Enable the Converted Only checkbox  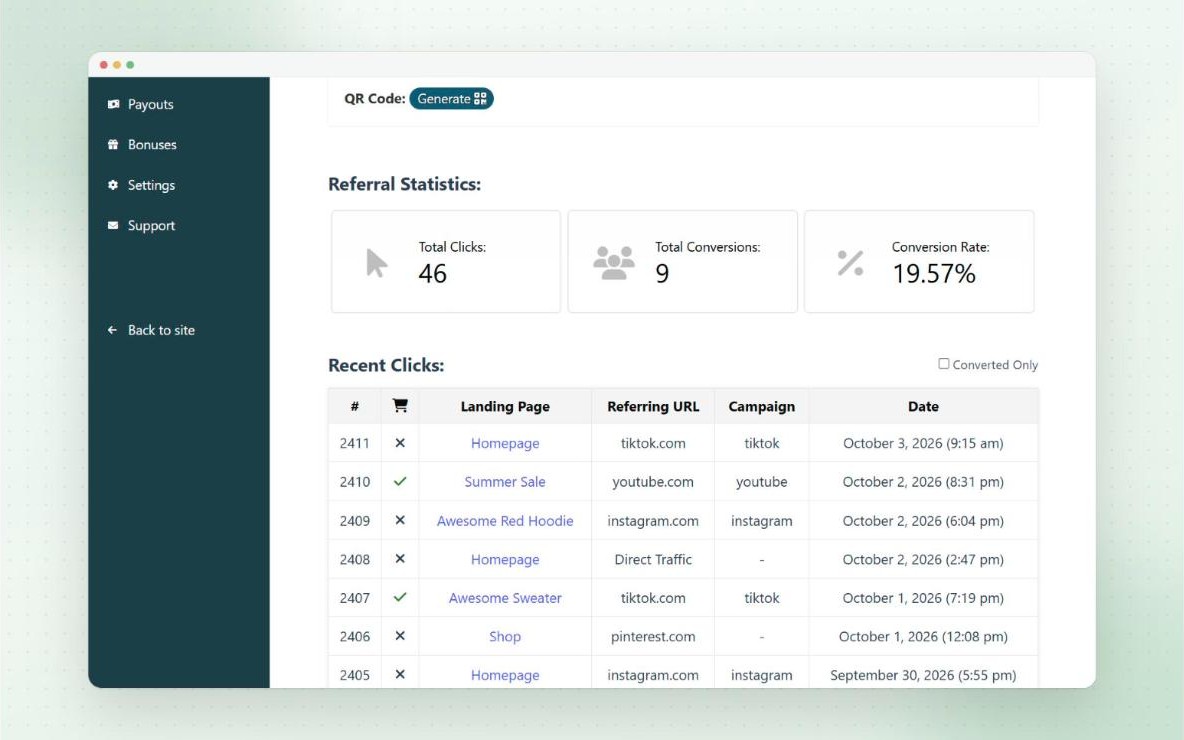click(944, 364)
